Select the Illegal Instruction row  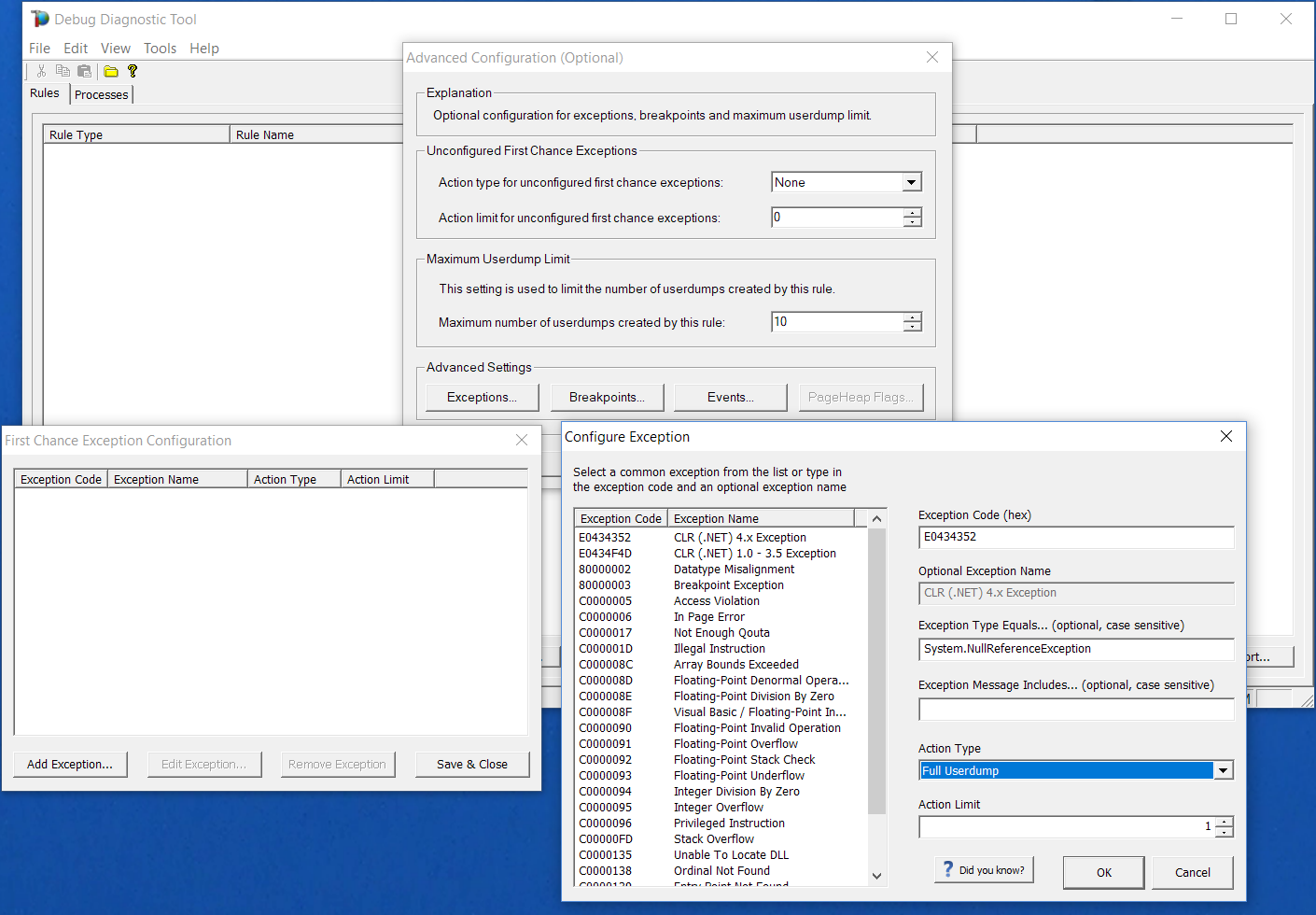coord(721,649)
